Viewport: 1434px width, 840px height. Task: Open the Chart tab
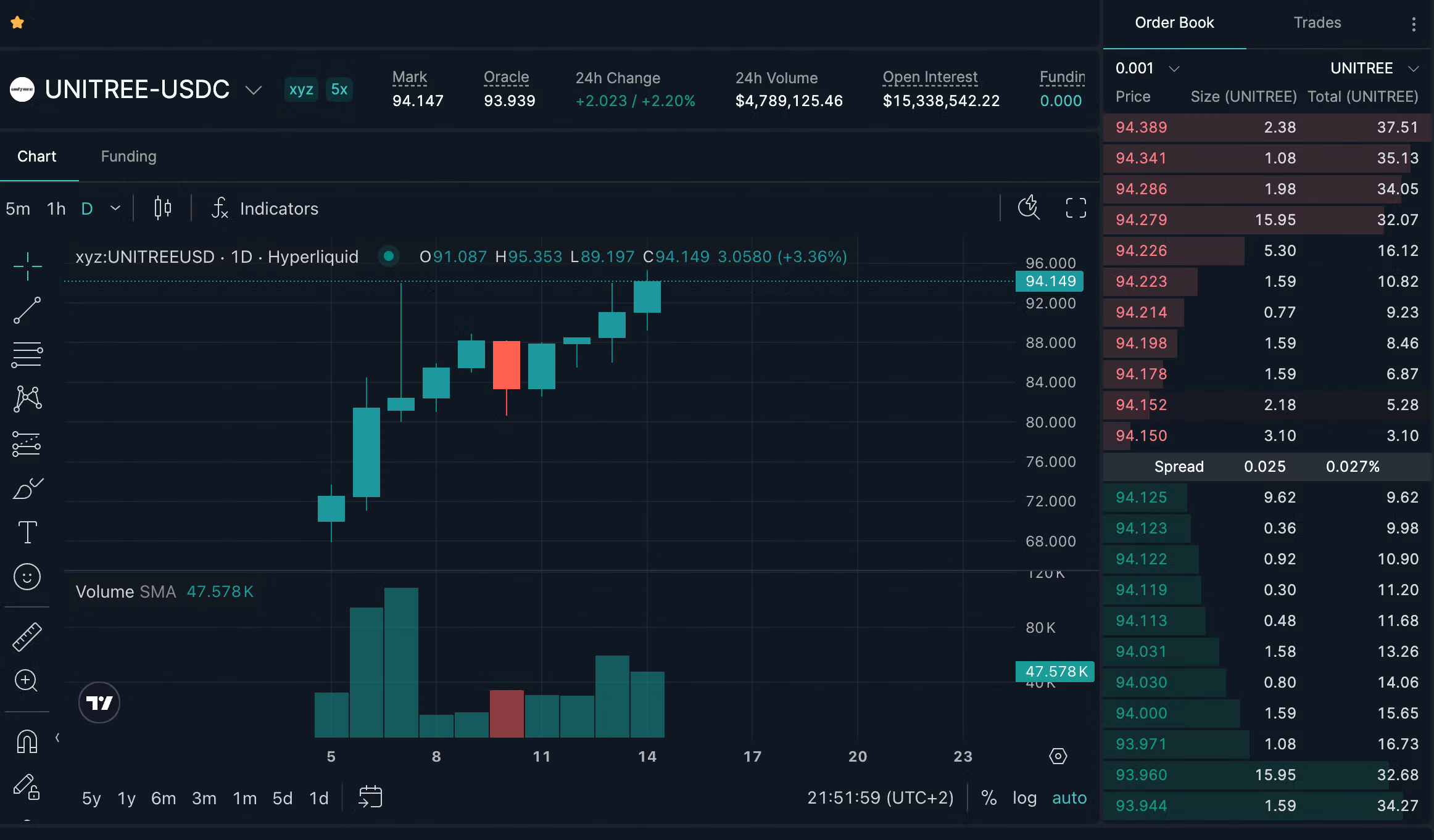(x=37, y=157)
